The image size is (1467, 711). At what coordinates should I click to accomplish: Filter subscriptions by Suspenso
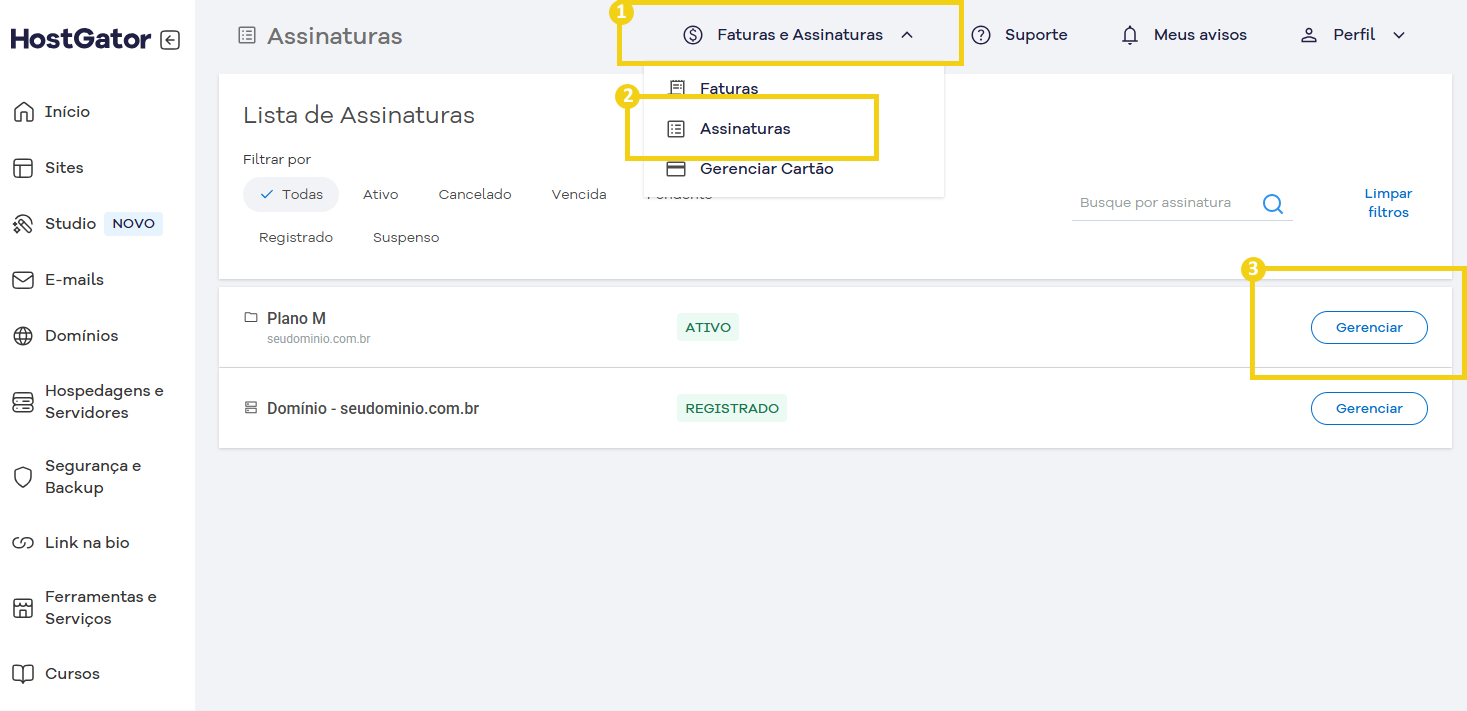tap(406, 238)
